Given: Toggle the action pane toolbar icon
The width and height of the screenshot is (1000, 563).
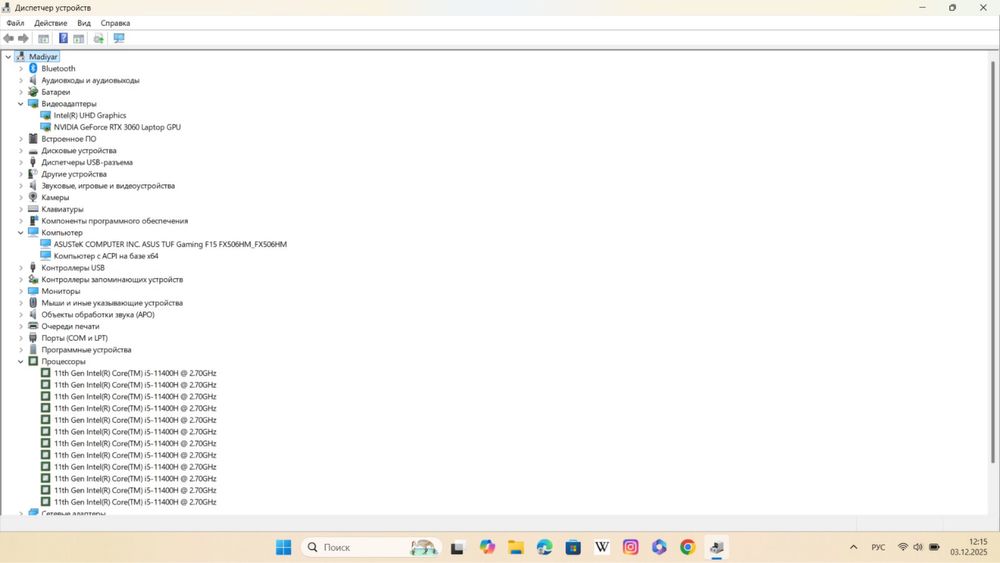Looking at the screenshot, I should 78,39.
